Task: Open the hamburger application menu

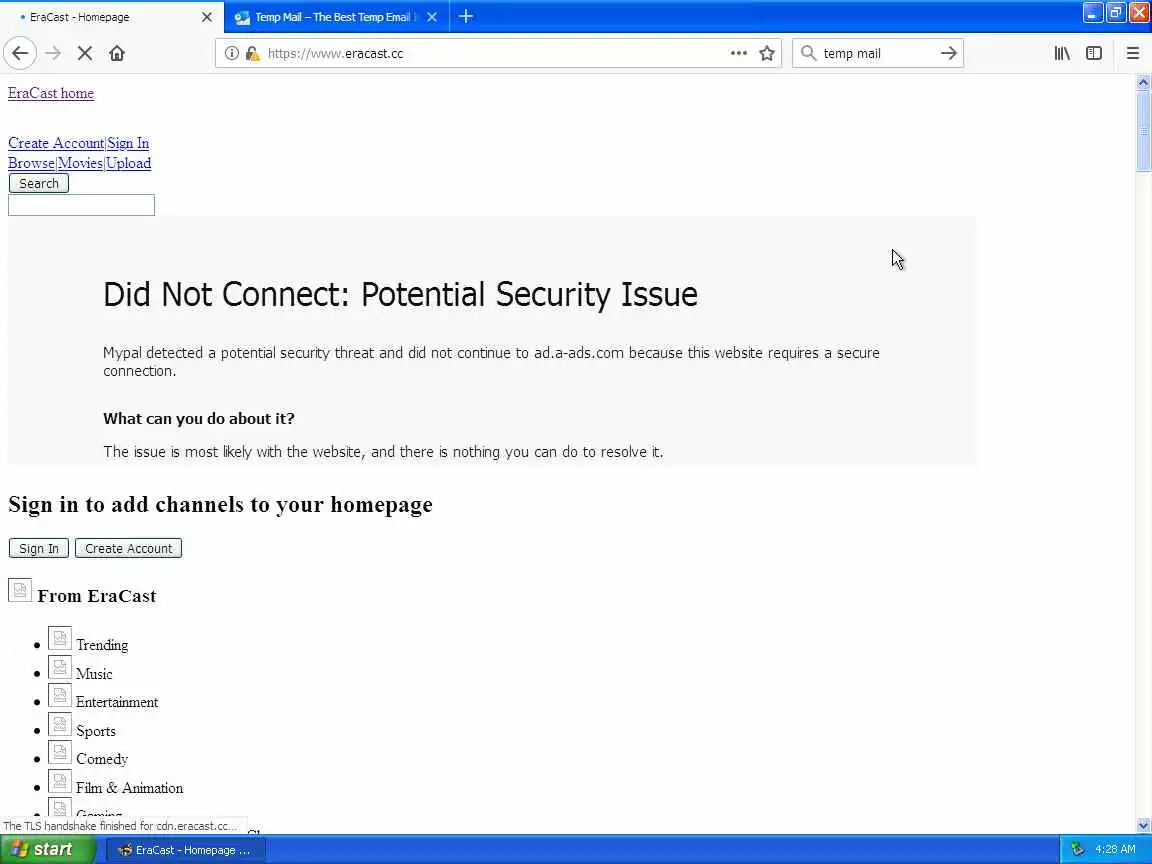Action: point(1133,53)
